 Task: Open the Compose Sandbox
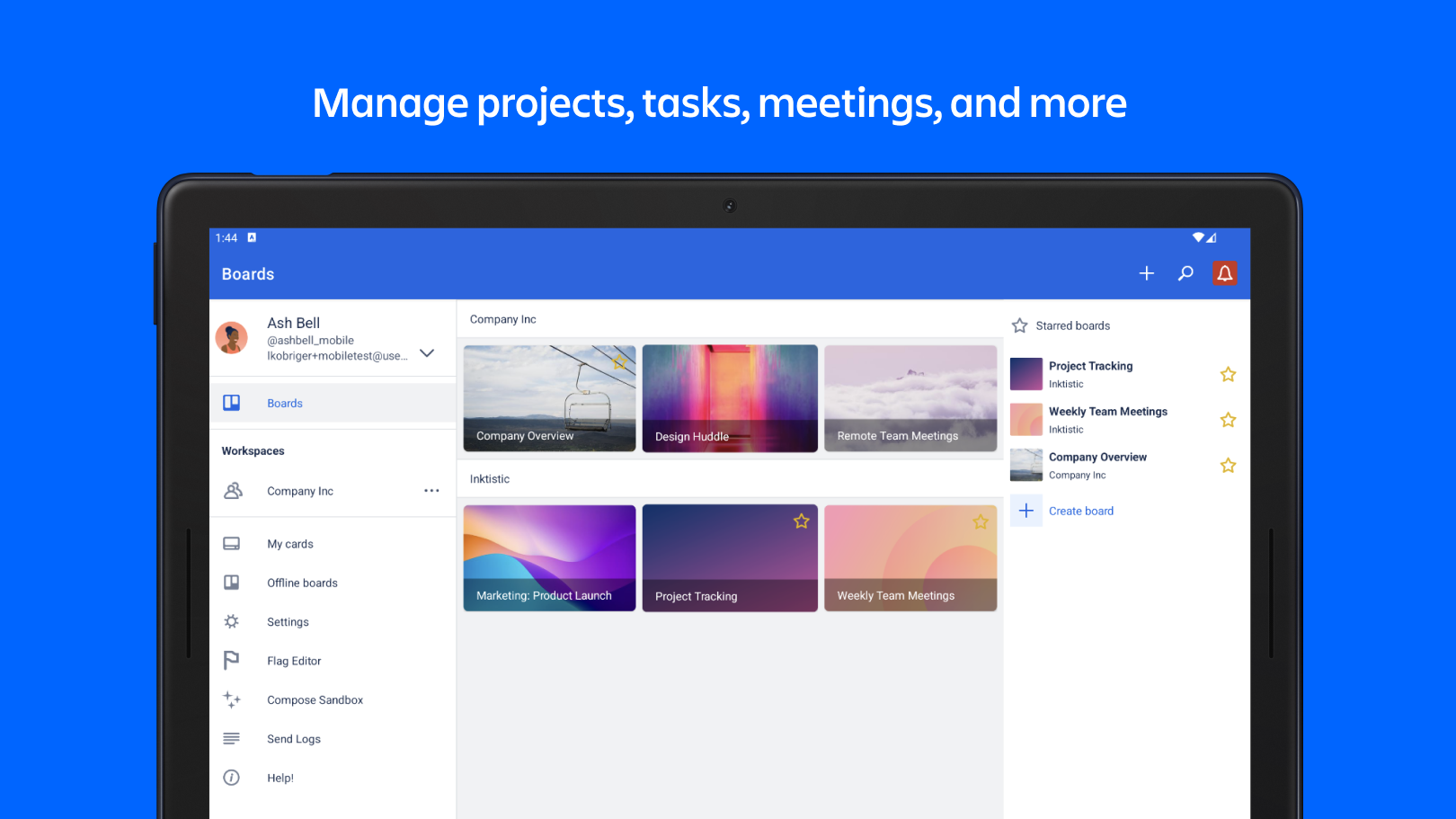pos(315,699)
